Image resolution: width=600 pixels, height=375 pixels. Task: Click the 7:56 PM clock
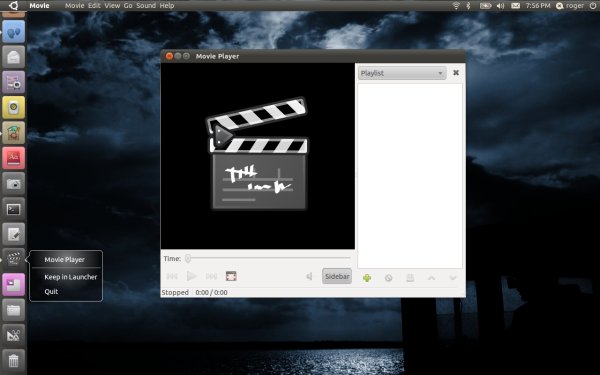pyautogui.click(x=538, y=6)
